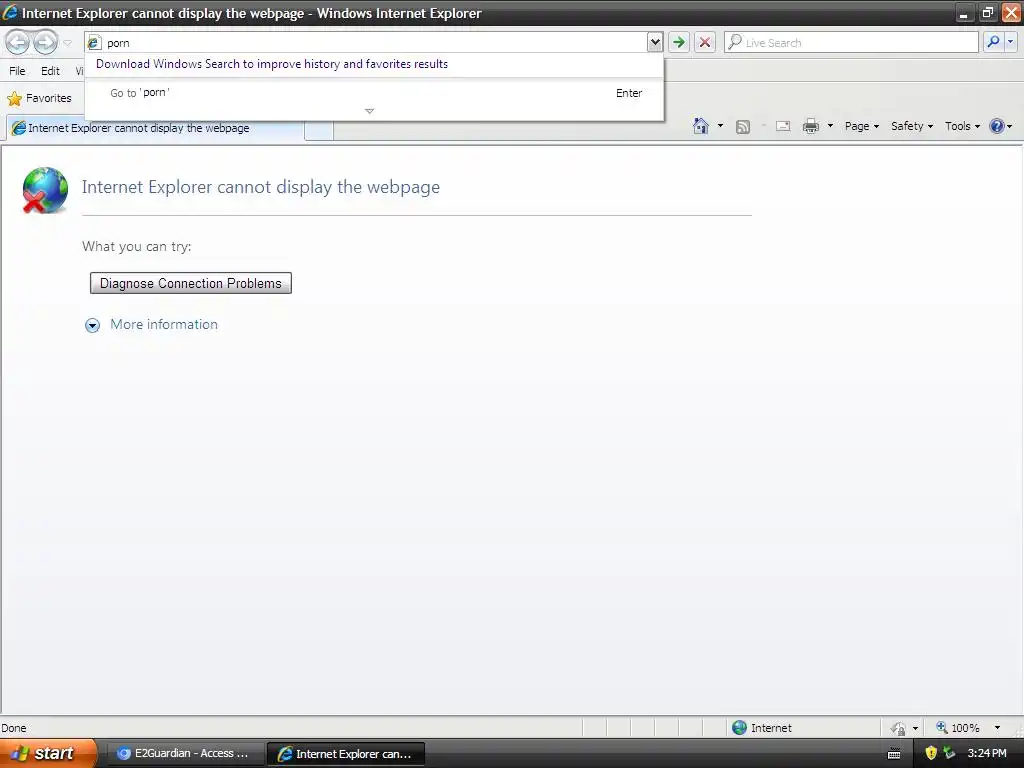Viewport: 1024px width, 768px height.
Task: Click the Favorites star button
Action: tap(39, 99)
